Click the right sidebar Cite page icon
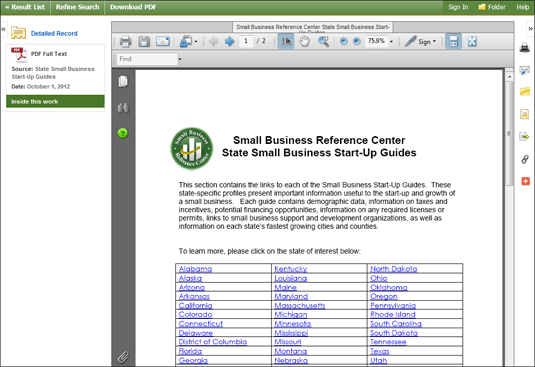535x367 pixels. 525,114
